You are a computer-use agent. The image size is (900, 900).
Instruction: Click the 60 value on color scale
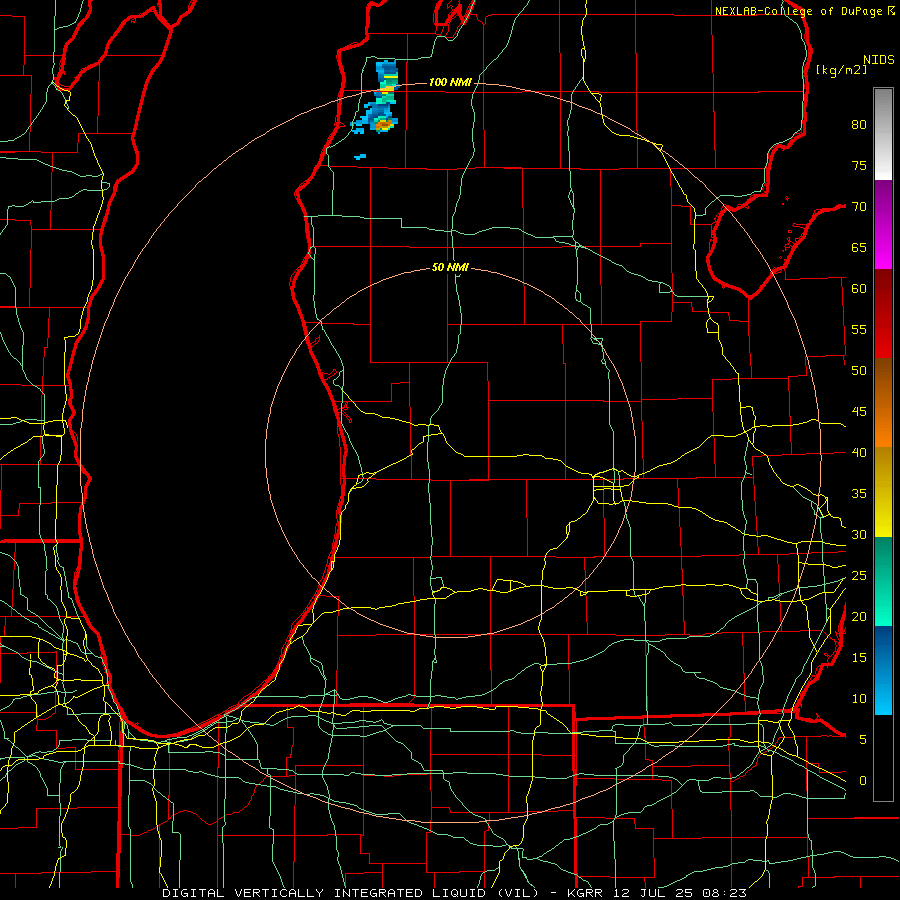click(859, 289)
